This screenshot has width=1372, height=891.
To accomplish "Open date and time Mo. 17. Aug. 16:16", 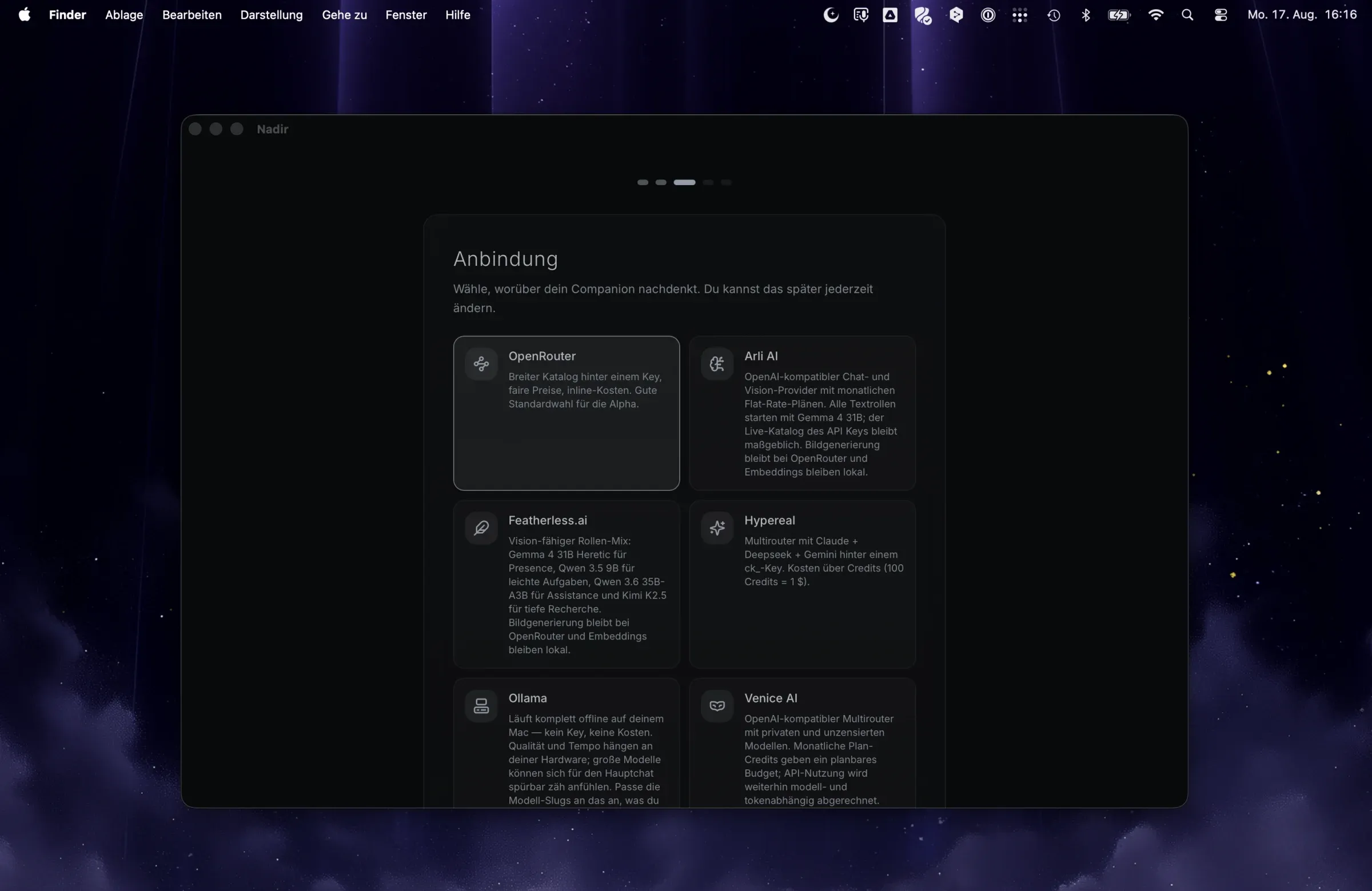I will tap(1302, 15).
